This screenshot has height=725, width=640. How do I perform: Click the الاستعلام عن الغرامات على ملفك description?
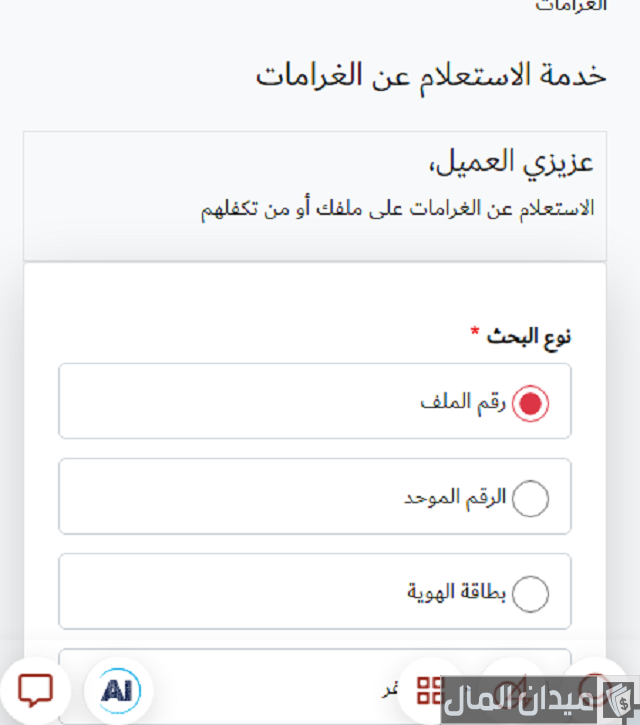(397, 209)
